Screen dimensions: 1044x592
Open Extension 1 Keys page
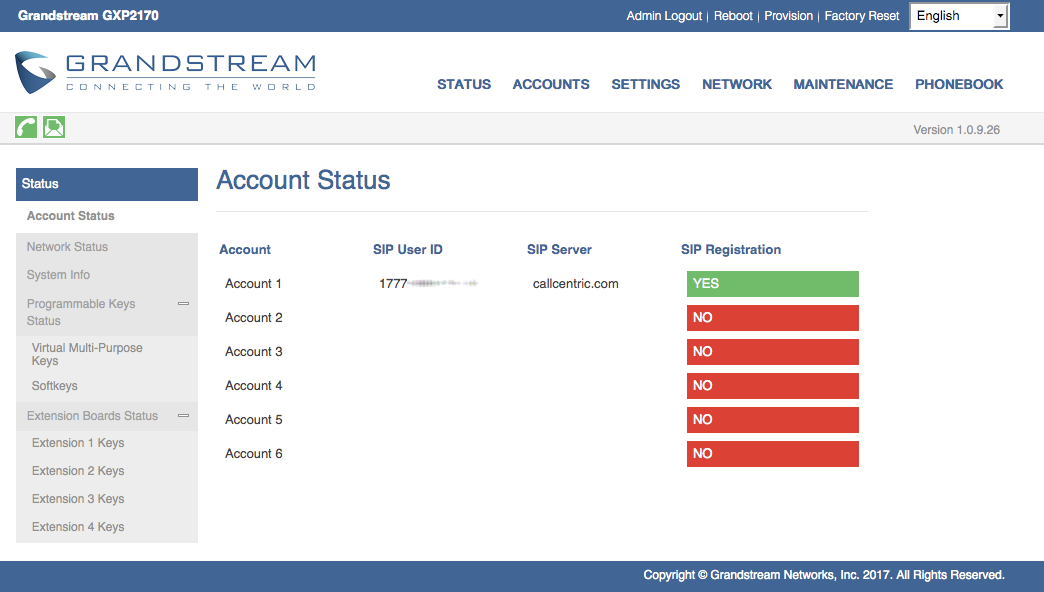(78, 444)
